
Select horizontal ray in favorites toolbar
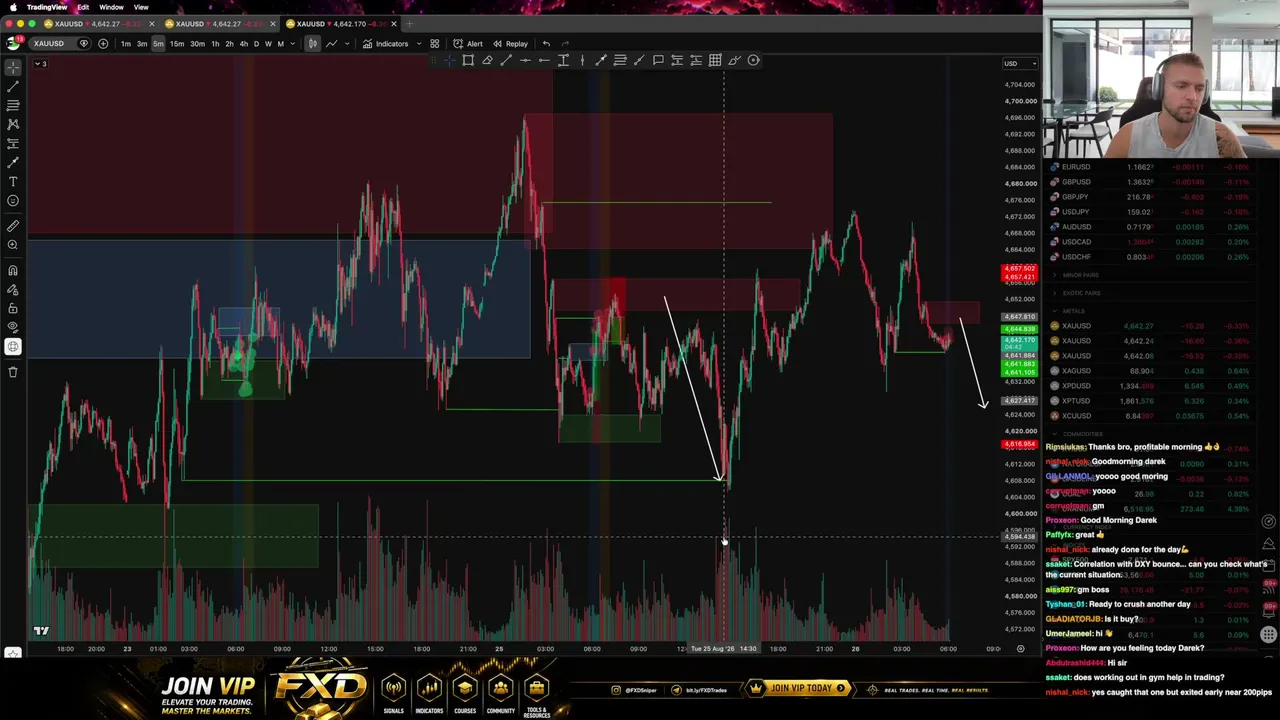pyautogui.click(x=544, y=60)
